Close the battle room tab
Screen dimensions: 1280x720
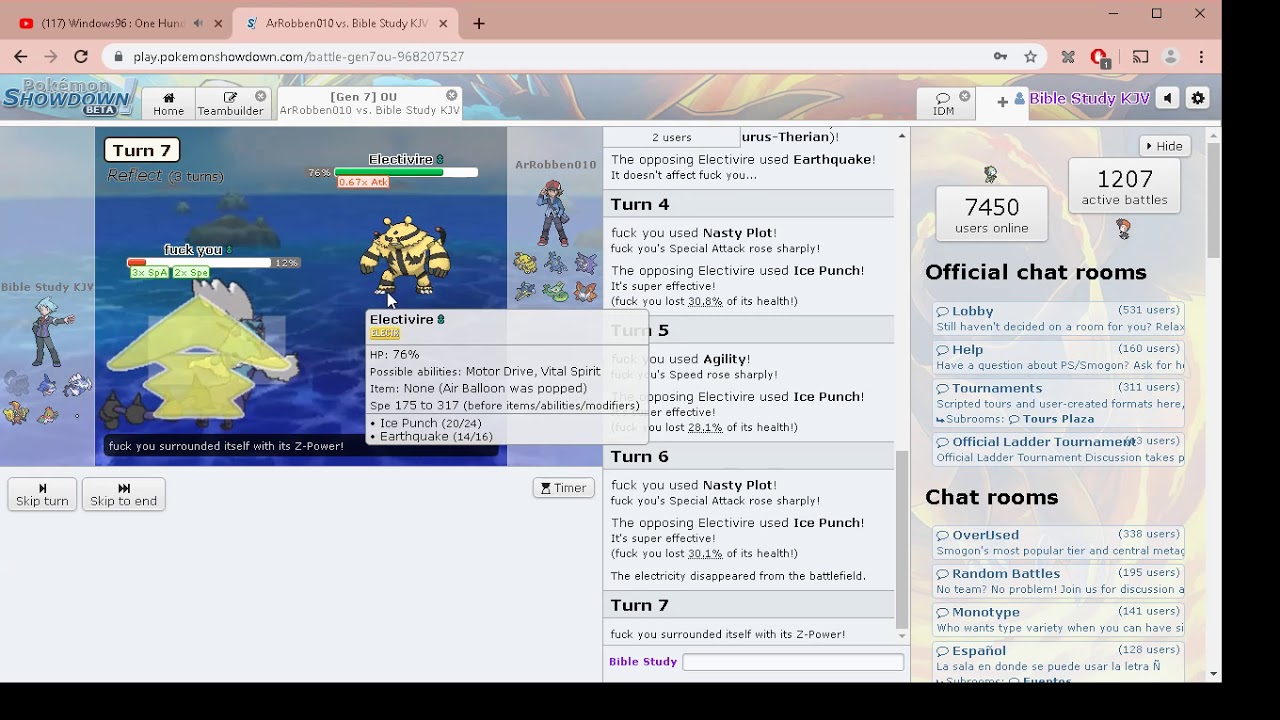452,96
